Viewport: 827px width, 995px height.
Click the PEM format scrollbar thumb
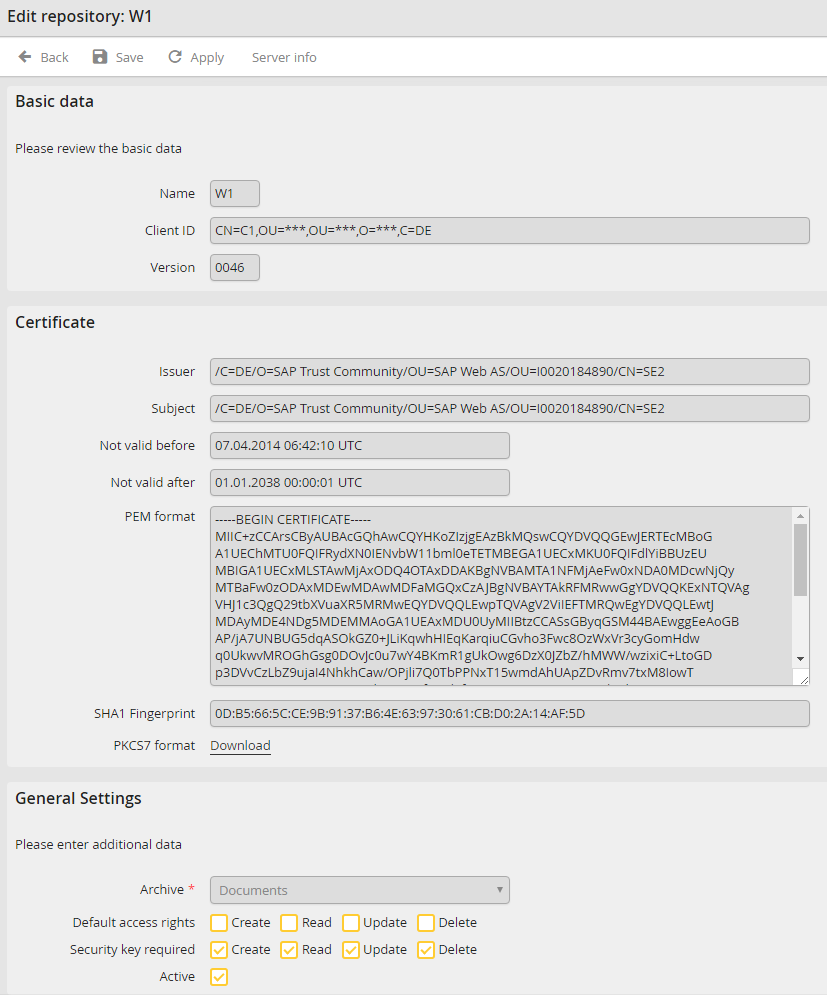tap(800, 560)
